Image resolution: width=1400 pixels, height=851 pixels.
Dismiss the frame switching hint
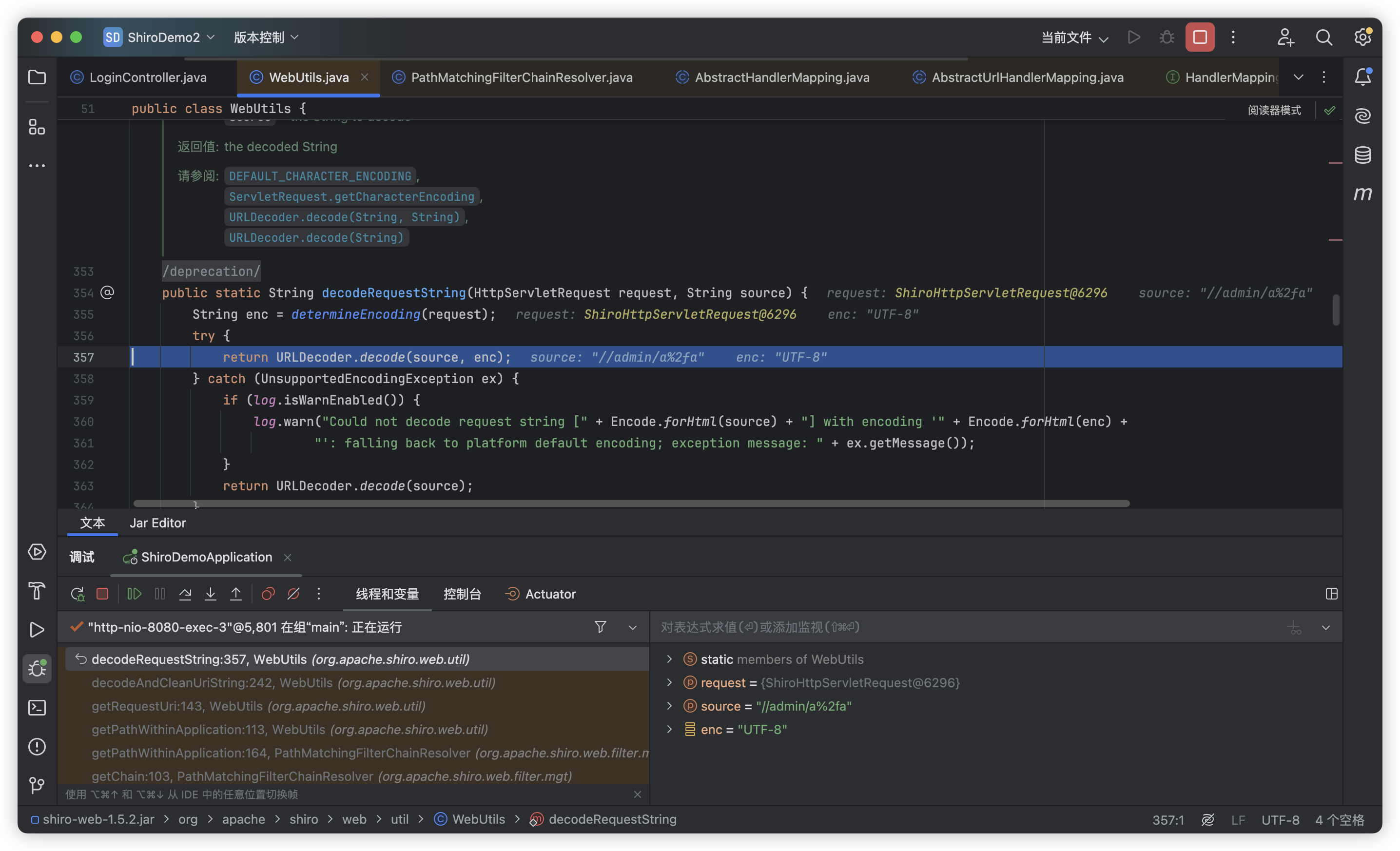click(637, 794)
